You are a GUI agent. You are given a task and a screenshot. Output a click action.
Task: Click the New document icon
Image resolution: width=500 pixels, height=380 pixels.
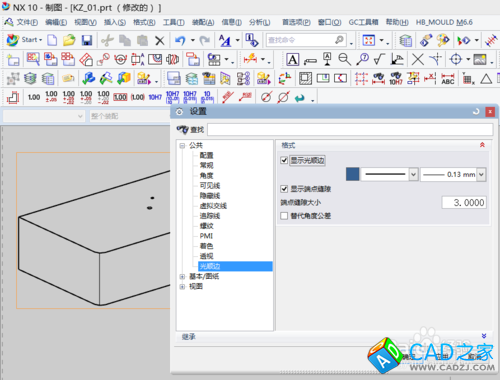(x=52, y=41)
